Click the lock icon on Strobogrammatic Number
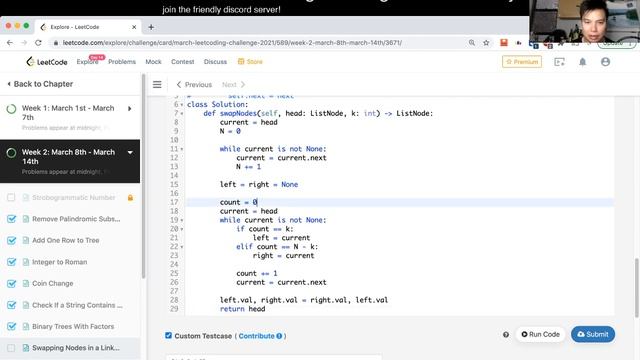 pyautogui.click(x=130, y=198)
